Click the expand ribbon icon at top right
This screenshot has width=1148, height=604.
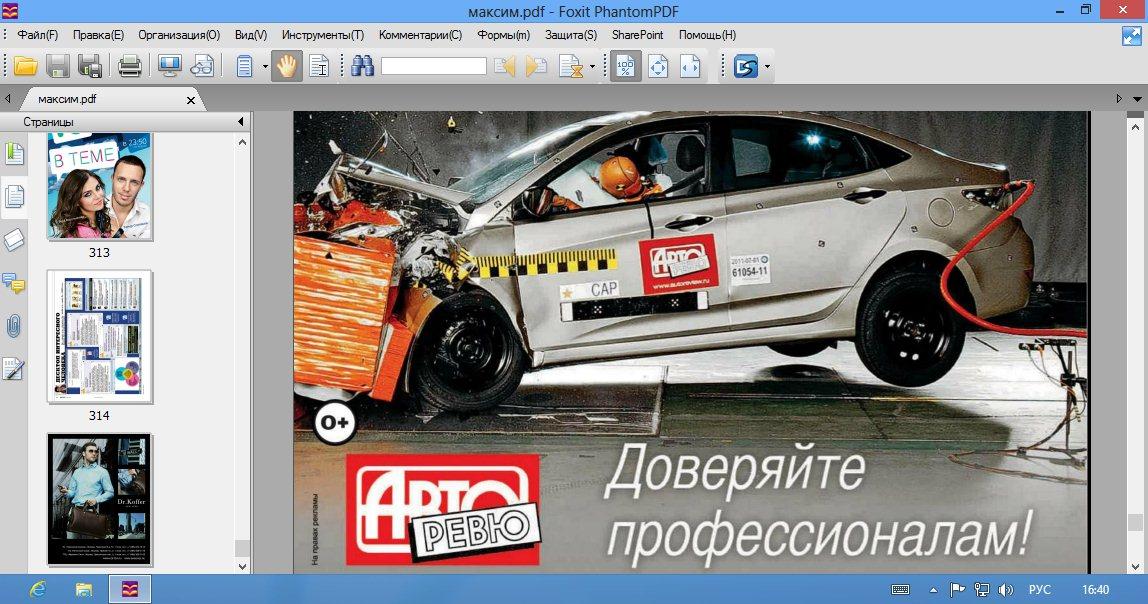pyautogui.click(x=1132, y=35)
